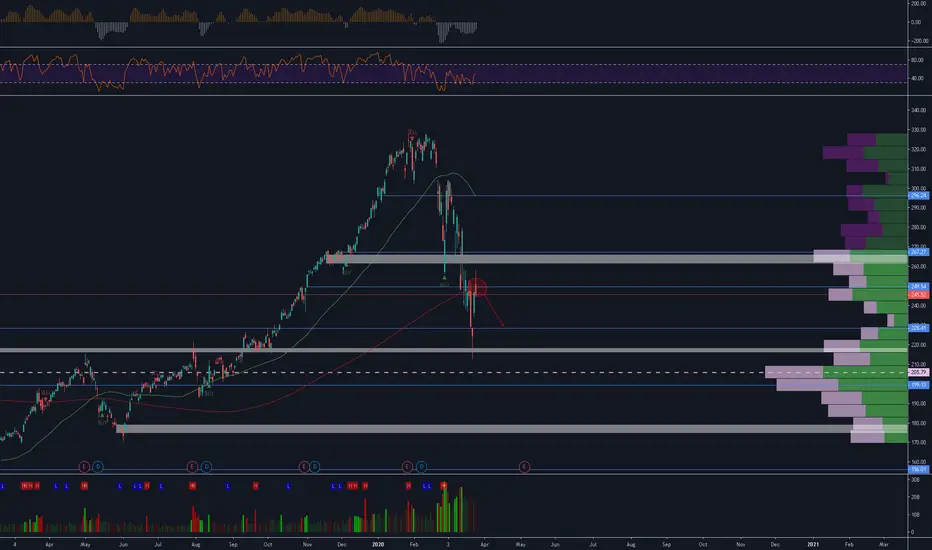
Task: Select the red 245.52 current price label
Action: click(x=918, y=295)
